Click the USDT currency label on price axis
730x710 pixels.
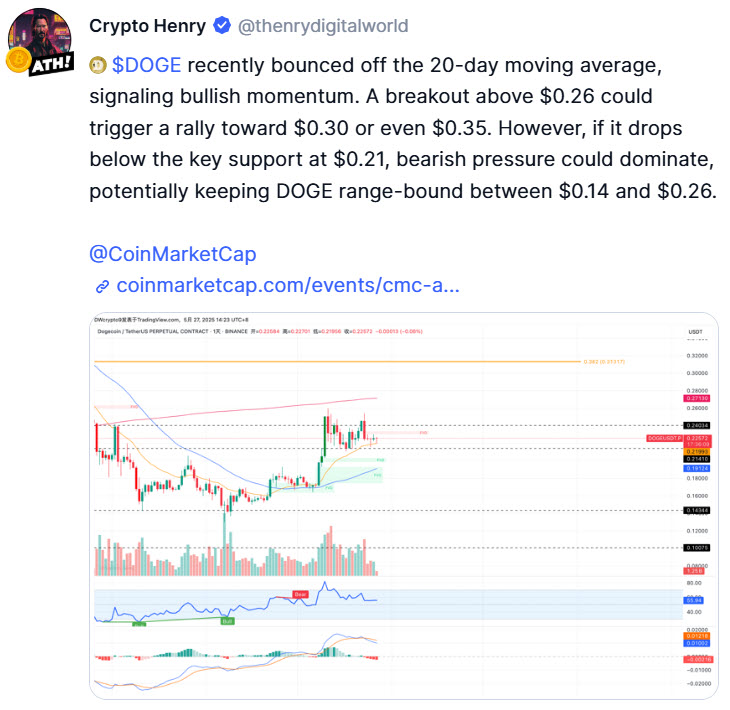click(696, 332)
